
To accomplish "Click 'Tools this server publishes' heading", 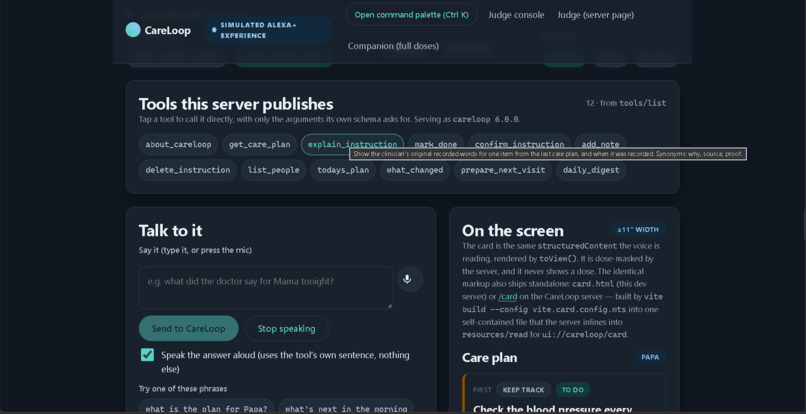I will [236, 104].
